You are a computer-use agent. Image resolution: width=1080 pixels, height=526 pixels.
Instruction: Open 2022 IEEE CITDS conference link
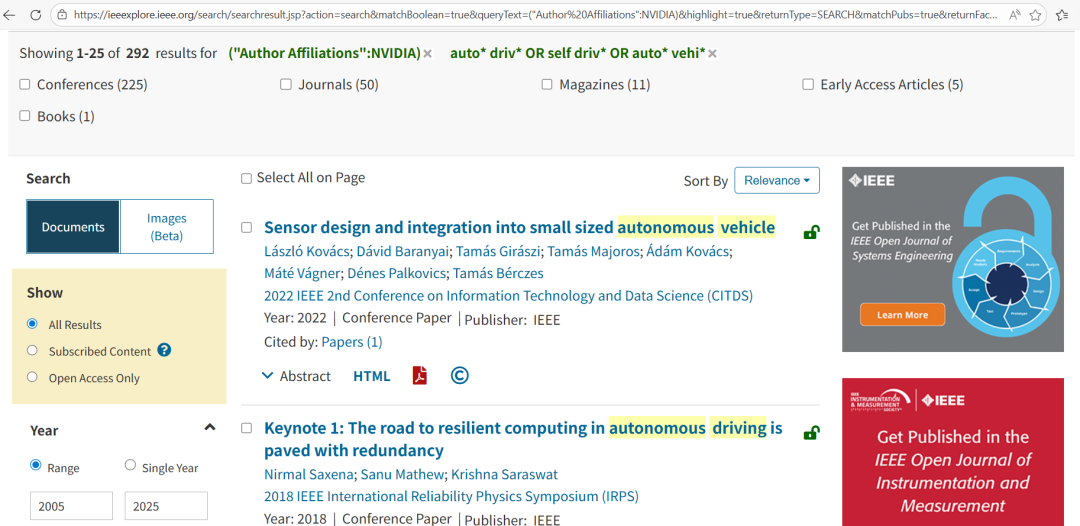pos(508,296)
